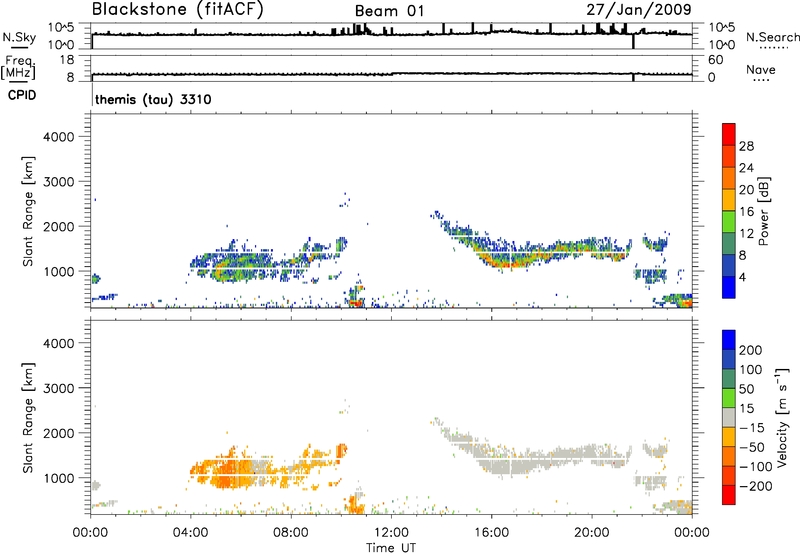The height and width of the screenshot is (554, 800).
Task: Click the "-200" velocity colorbar value
Action: tap(756, 486)
